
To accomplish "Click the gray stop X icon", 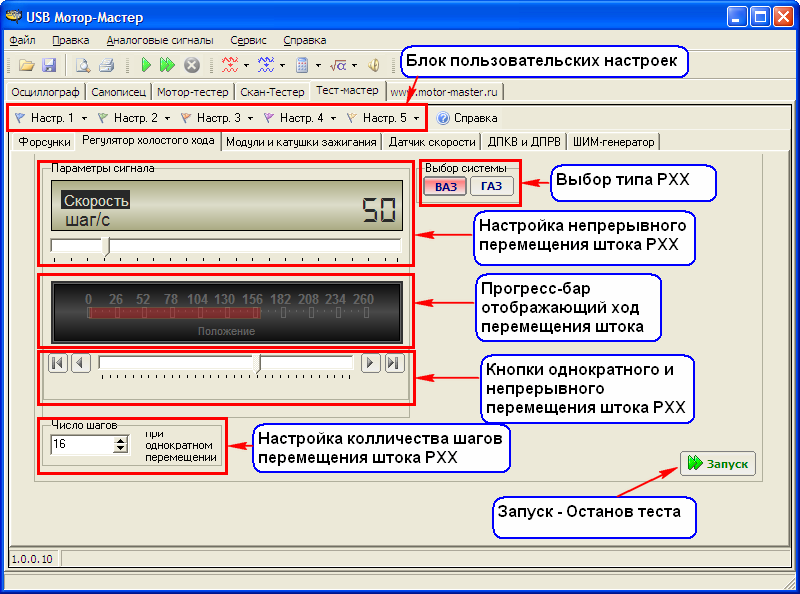I will pos(191,65).
